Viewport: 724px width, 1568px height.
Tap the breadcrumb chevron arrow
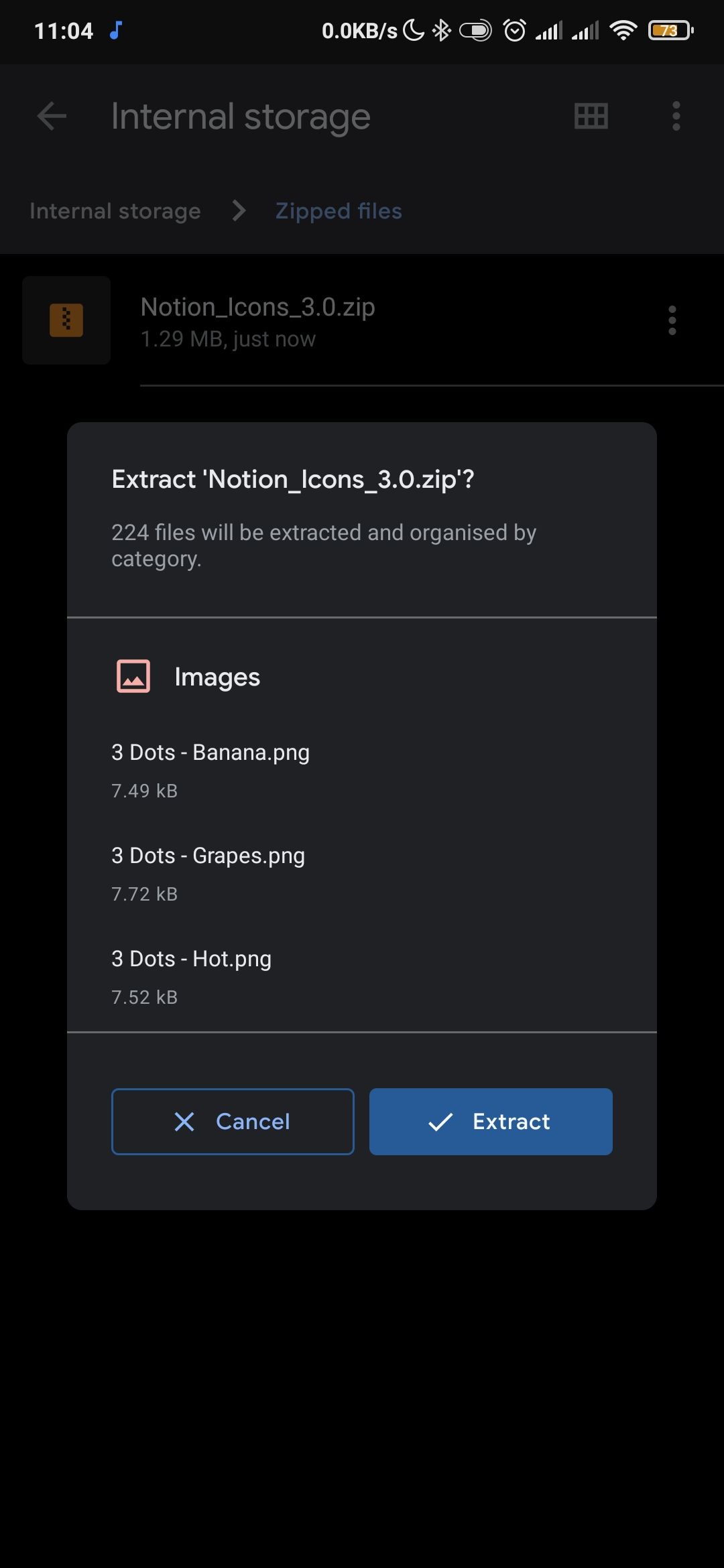(x=239, y=211)
